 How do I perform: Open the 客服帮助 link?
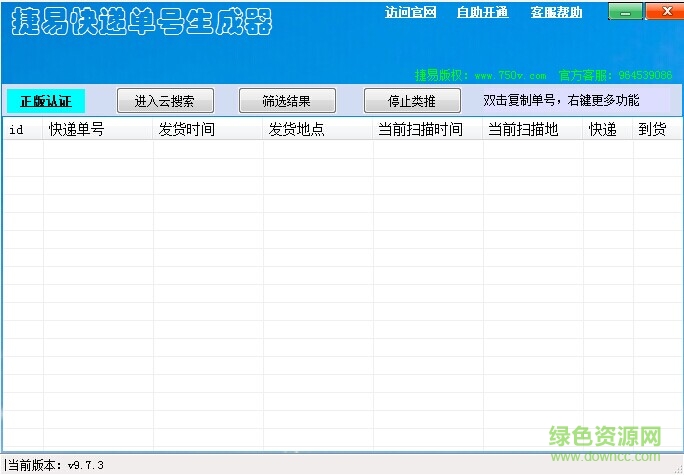(x=556, y=12)
